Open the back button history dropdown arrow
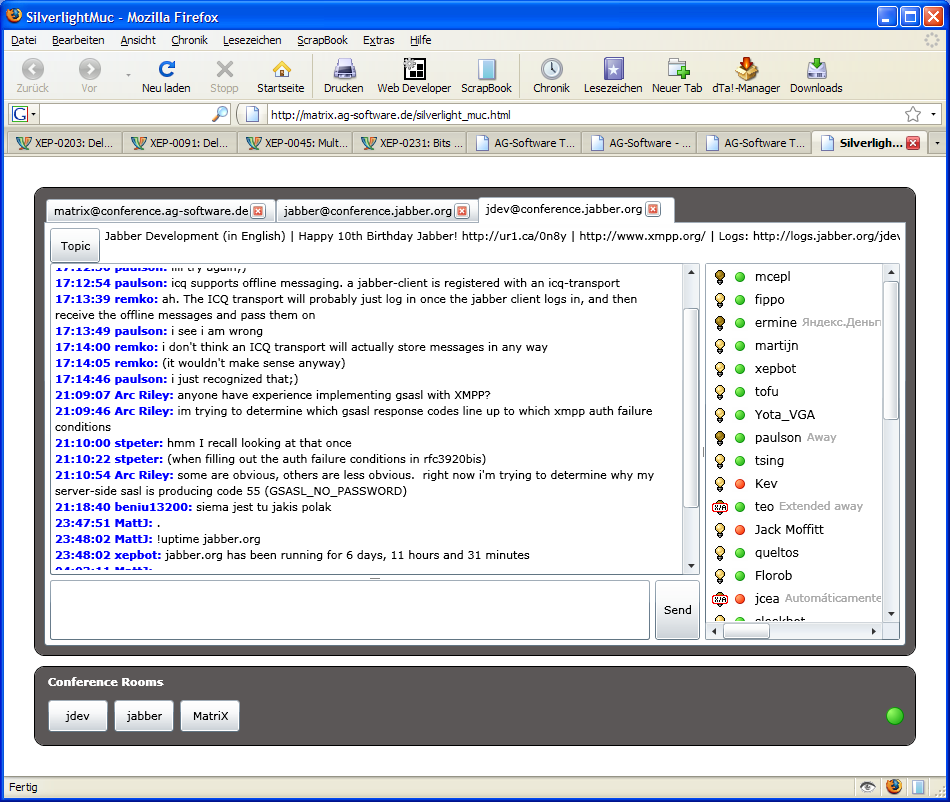Screen dimensions: 950x802 point(128,75)
